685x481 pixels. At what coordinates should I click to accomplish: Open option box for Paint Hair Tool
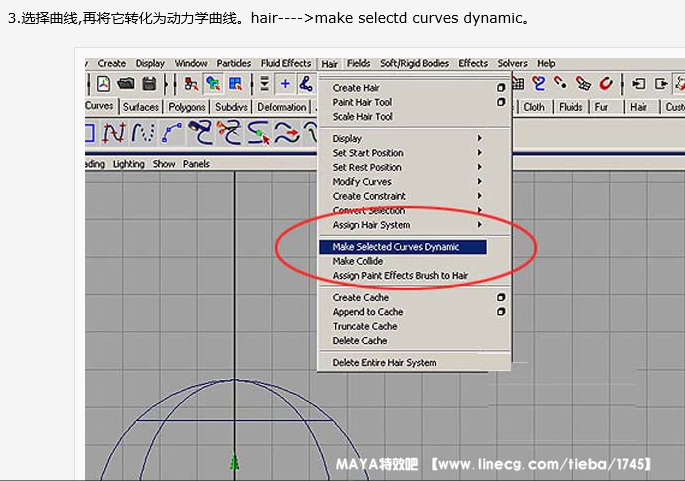(501, 102)
